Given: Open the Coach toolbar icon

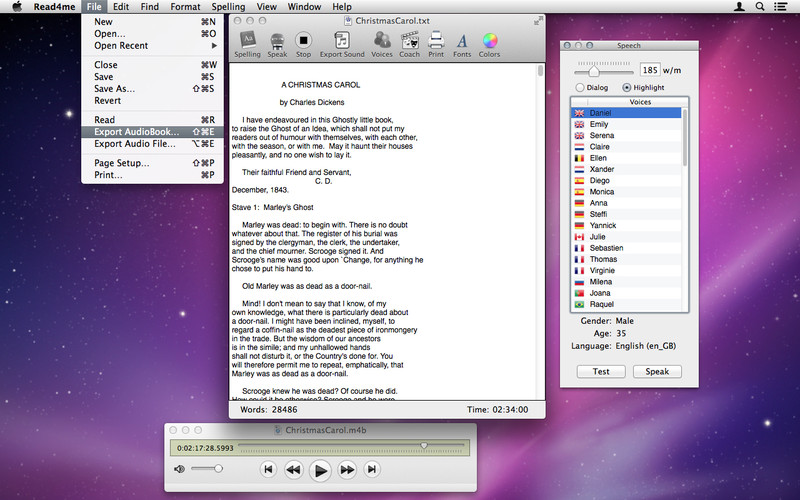Looking at the screenshot, I should 409,44.
